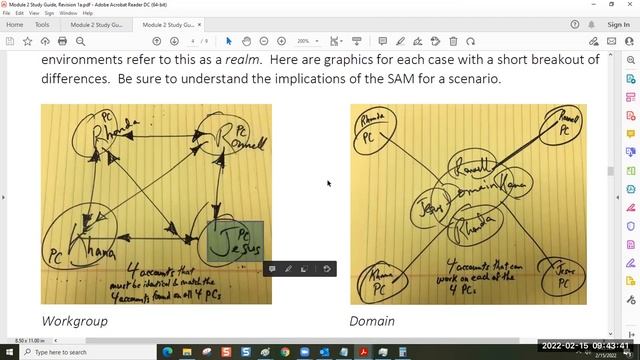Viewport: 640px width, 360px height.
Task: Open the green page layout tool in right pane
Action: 631,171
